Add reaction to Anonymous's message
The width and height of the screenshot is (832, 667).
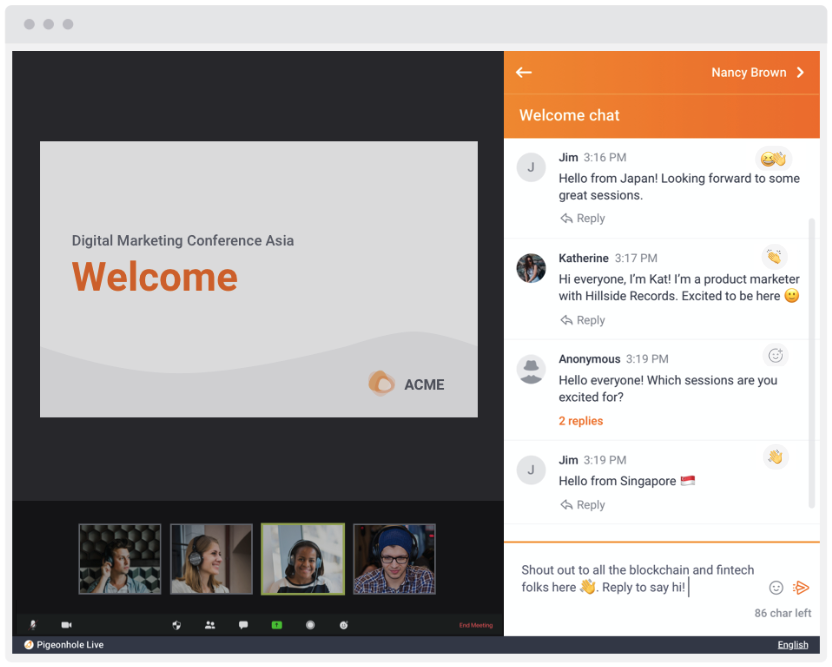tap(776, 355)
